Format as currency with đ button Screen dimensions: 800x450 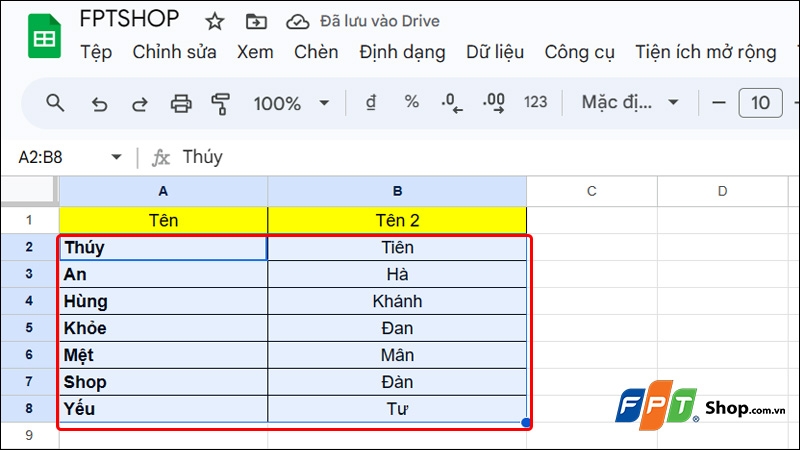coord(371,103)
